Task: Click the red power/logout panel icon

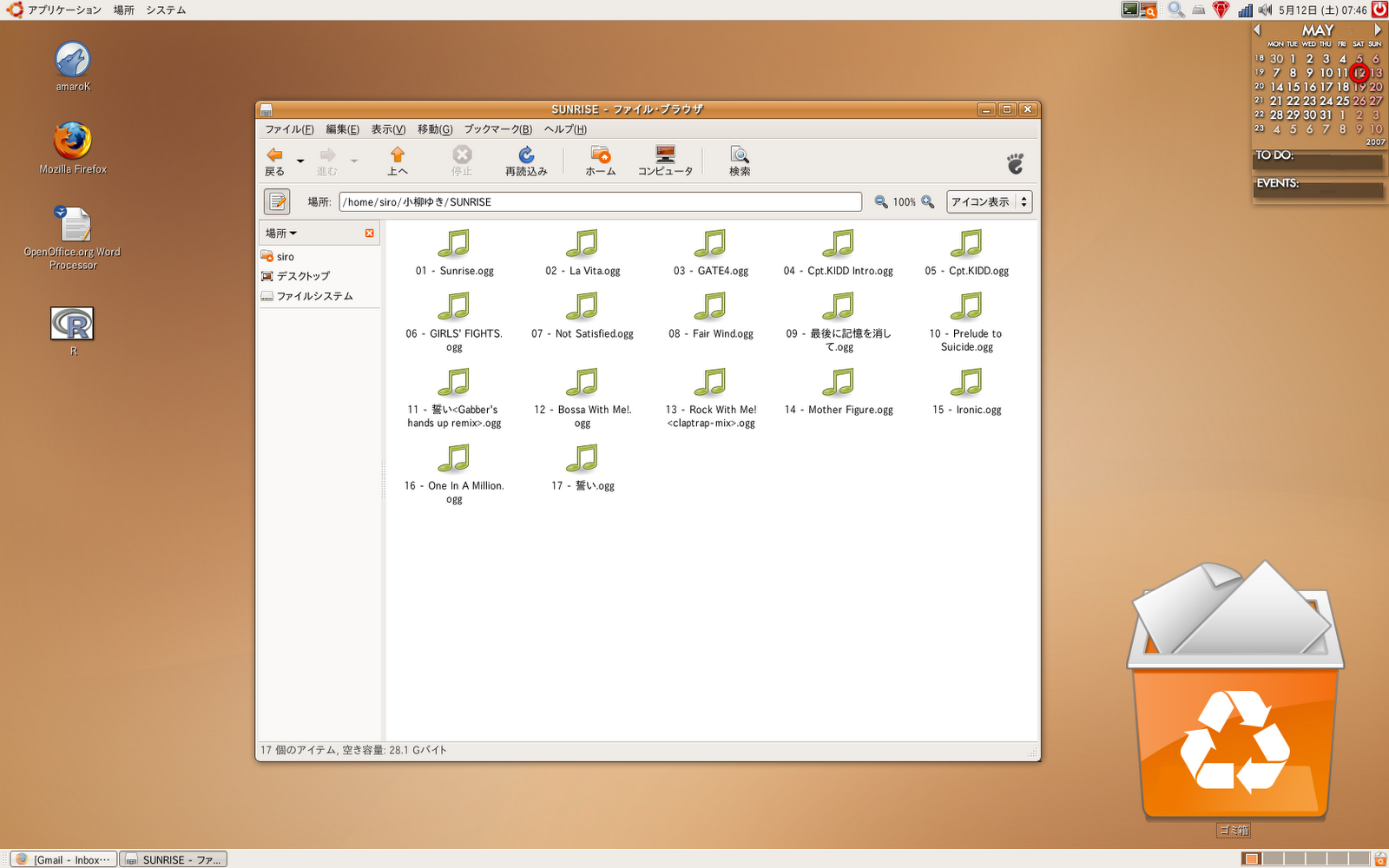Action: tap(1379, 10)
